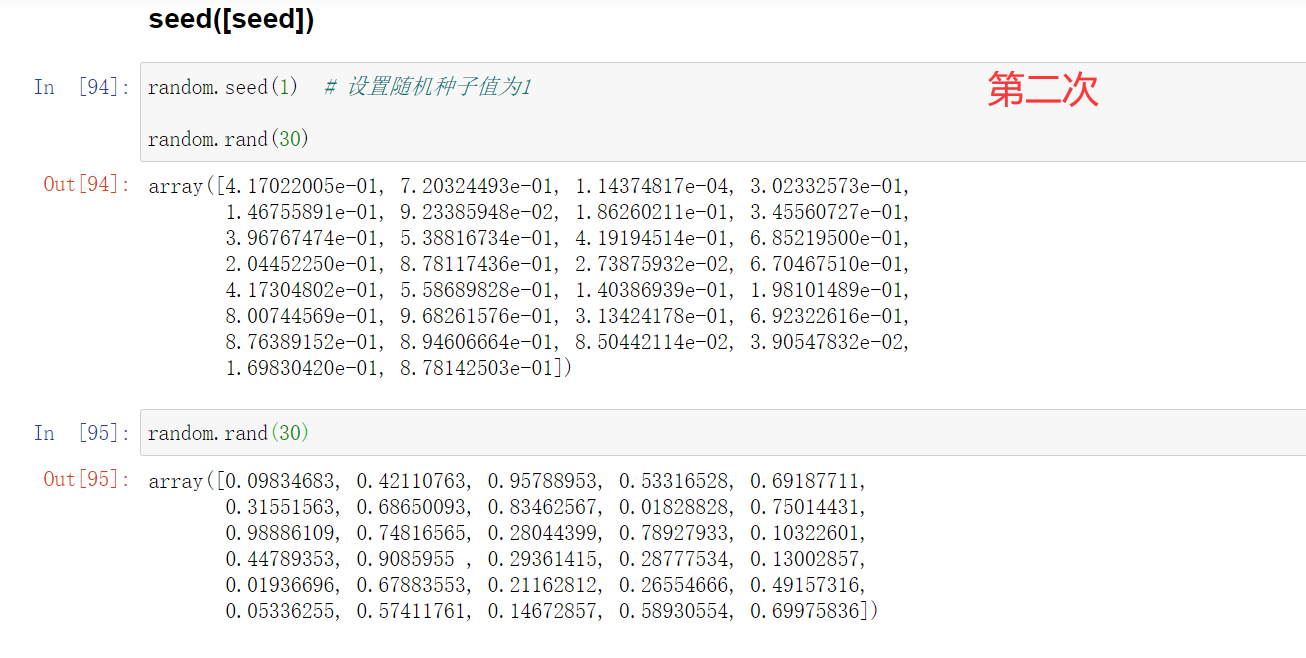Click the seed([seed]) heading
The height and width of the screenshot is (658, 1306).
click(231, 19)
